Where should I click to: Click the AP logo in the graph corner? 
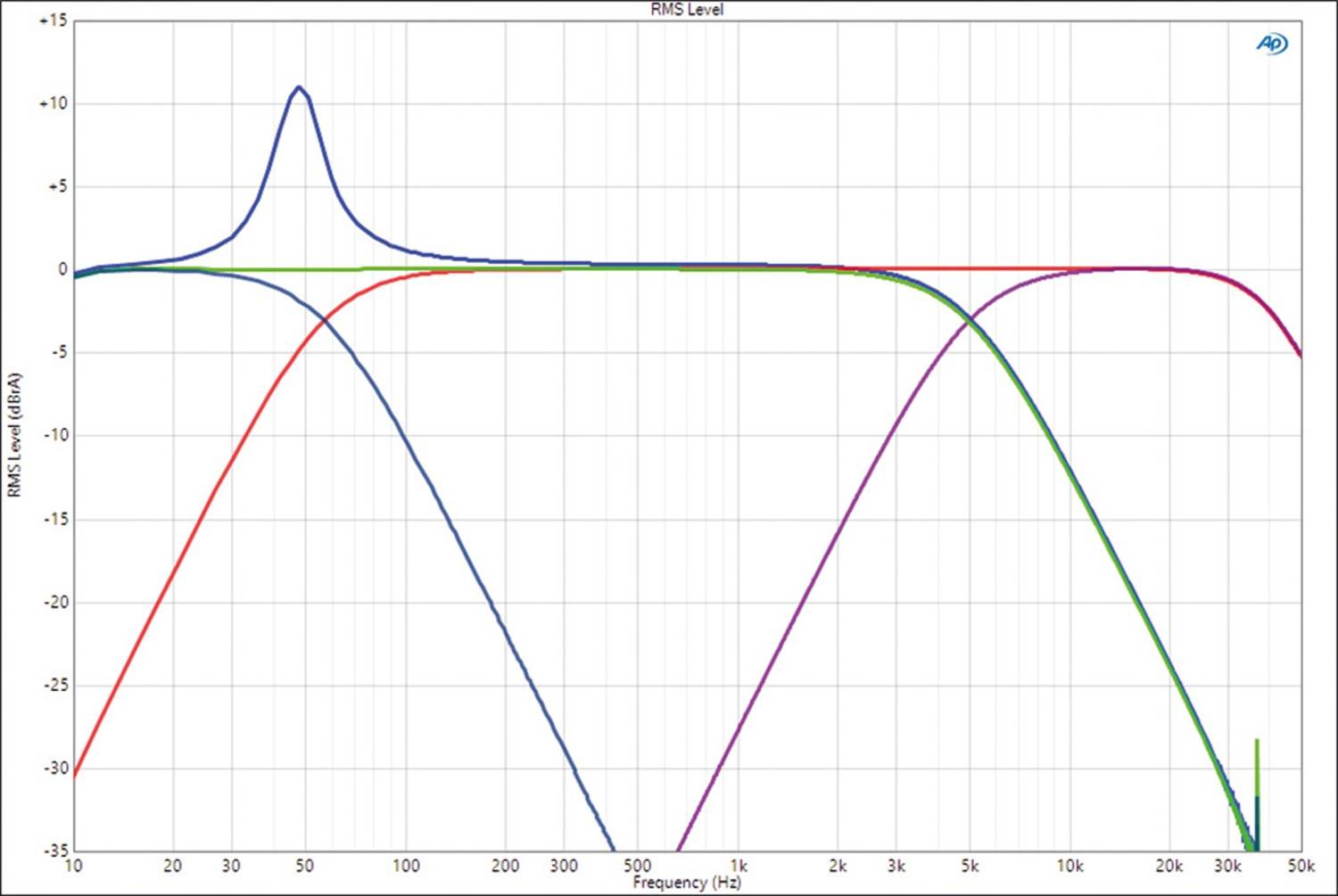(1272, 43)
